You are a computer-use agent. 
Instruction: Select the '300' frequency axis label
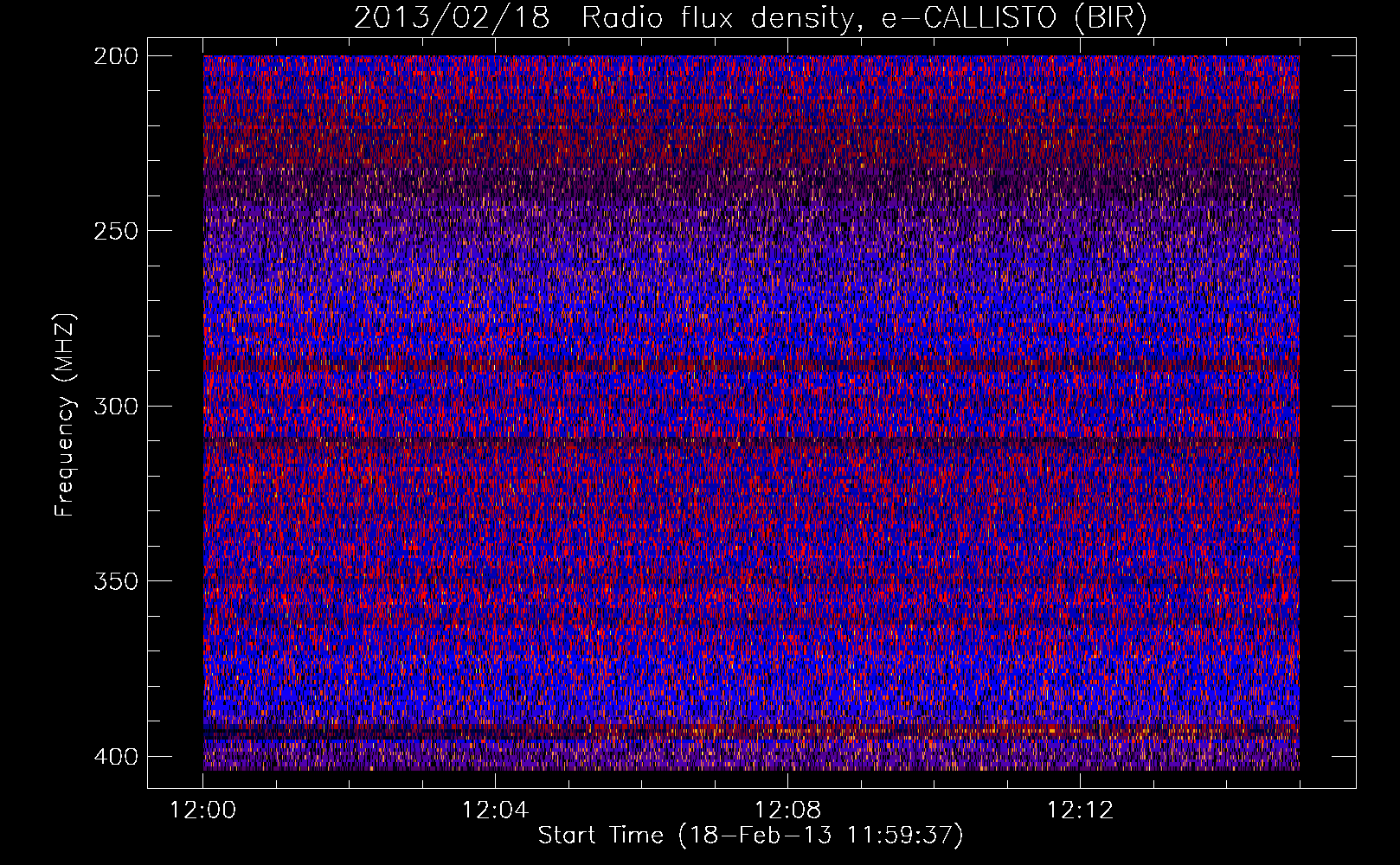[115, 406]
